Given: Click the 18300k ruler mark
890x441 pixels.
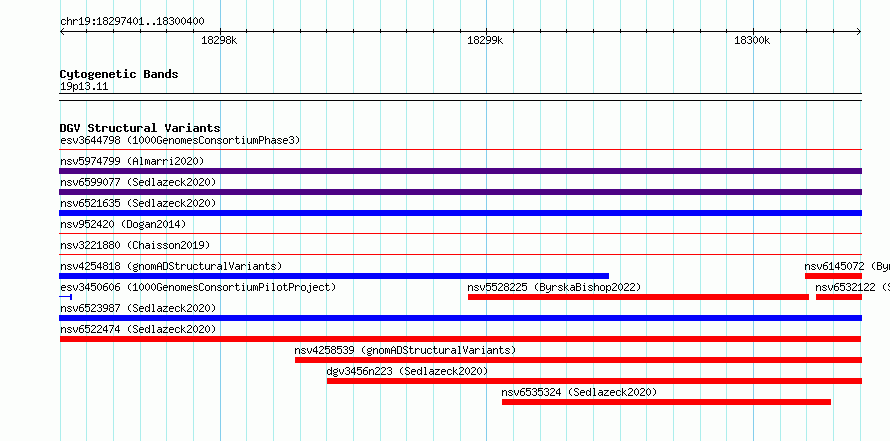Looking at the screenshot, I should pyautogui.click(x=752, y=40).
